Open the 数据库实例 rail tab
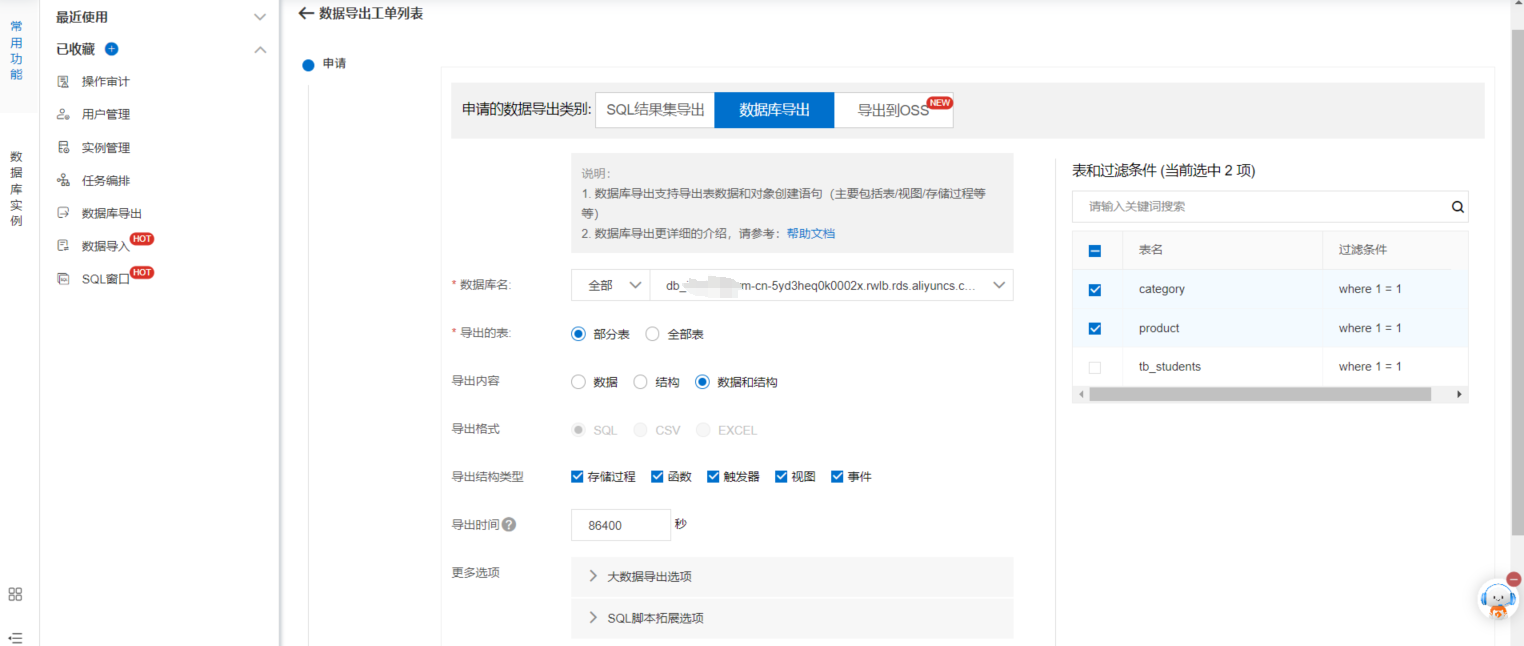The height and width of the screenshot is (646, 1524). (16, 189)
